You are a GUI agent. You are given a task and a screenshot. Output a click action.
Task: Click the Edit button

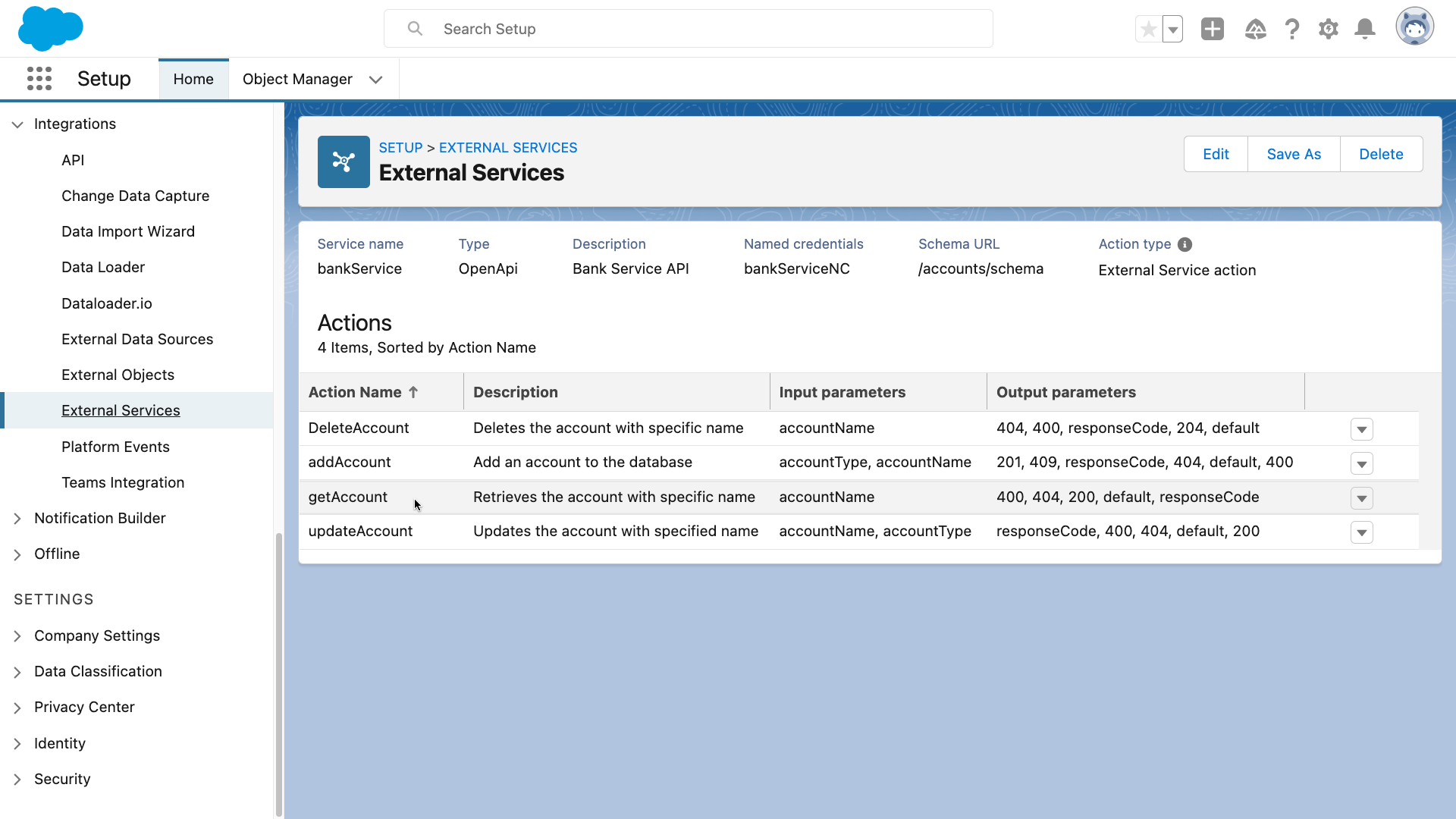coord(1216,154)
